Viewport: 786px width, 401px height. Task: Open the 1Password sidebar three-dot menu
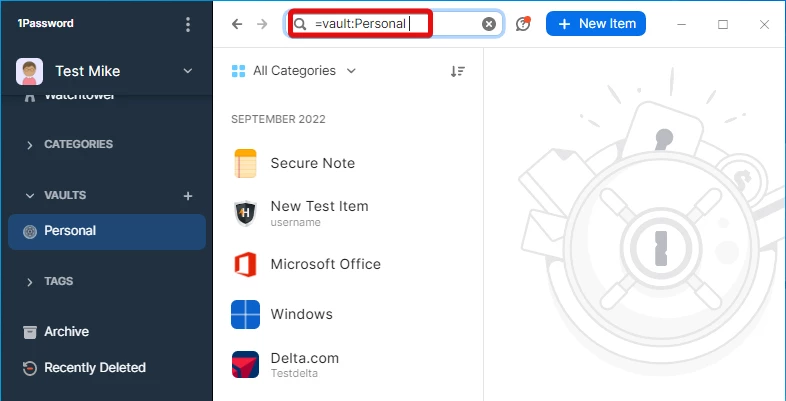(x=187, y=24)
